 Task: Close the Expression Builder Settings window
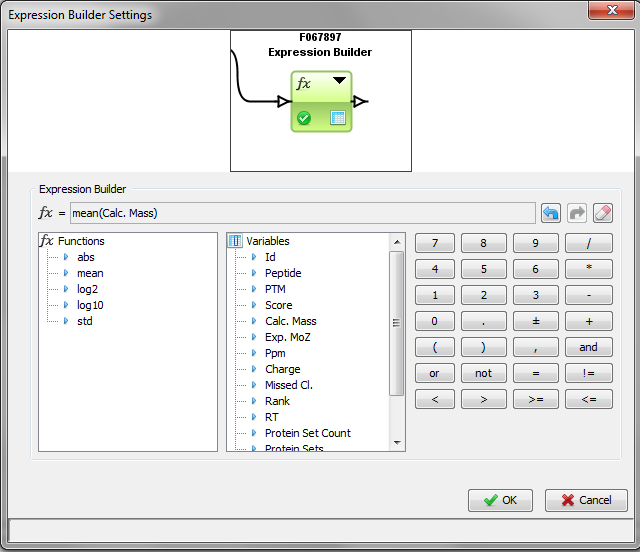point(612,10)
